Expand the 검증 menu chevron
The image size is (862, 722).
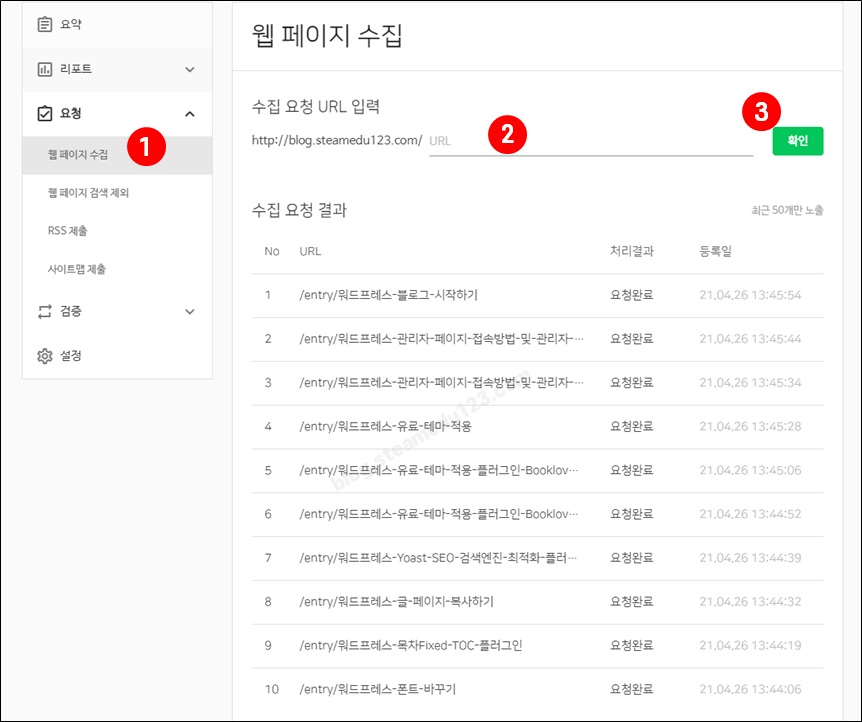tap(190, 312)
